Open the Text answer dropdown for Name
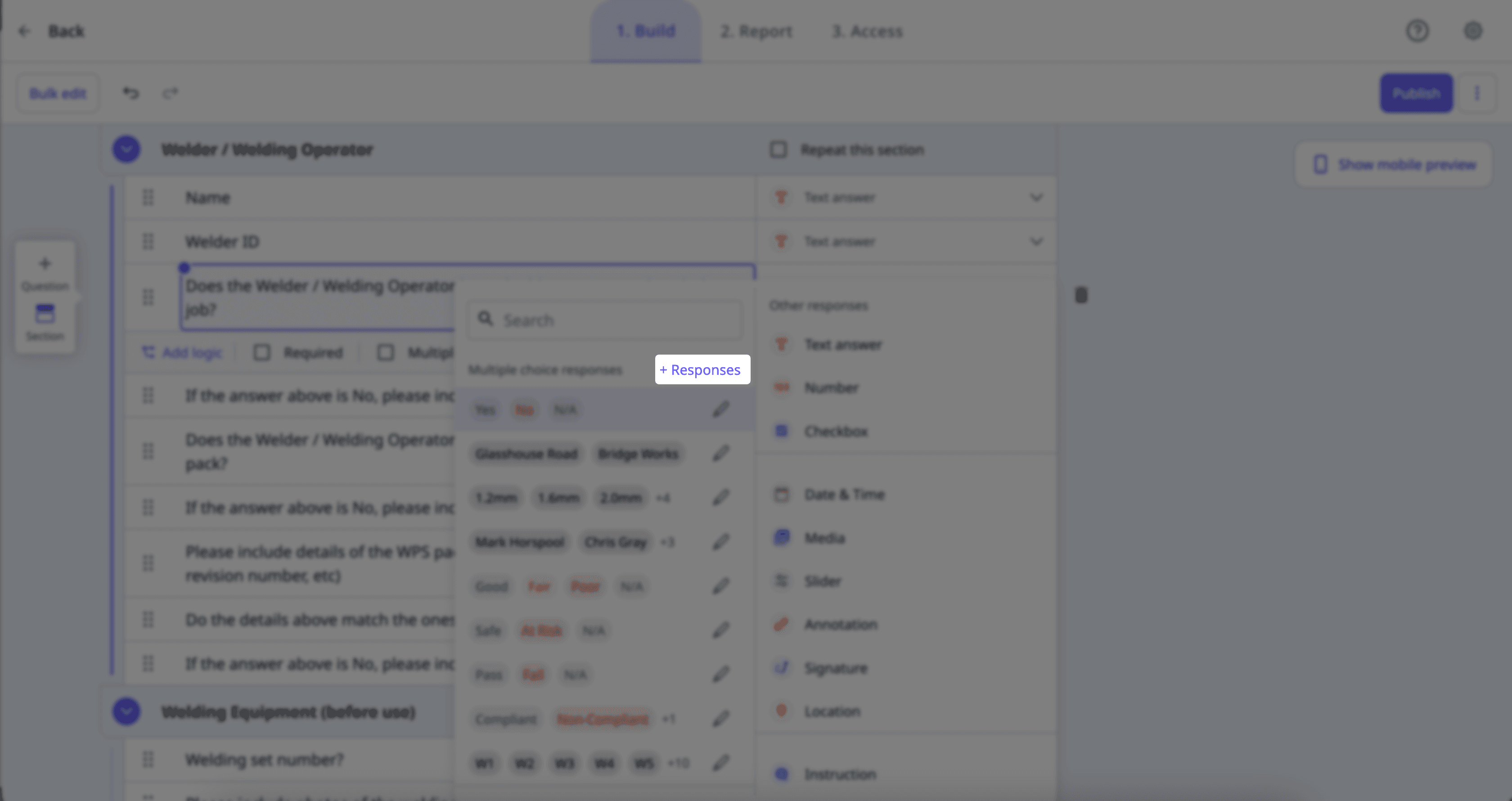 1036,197
